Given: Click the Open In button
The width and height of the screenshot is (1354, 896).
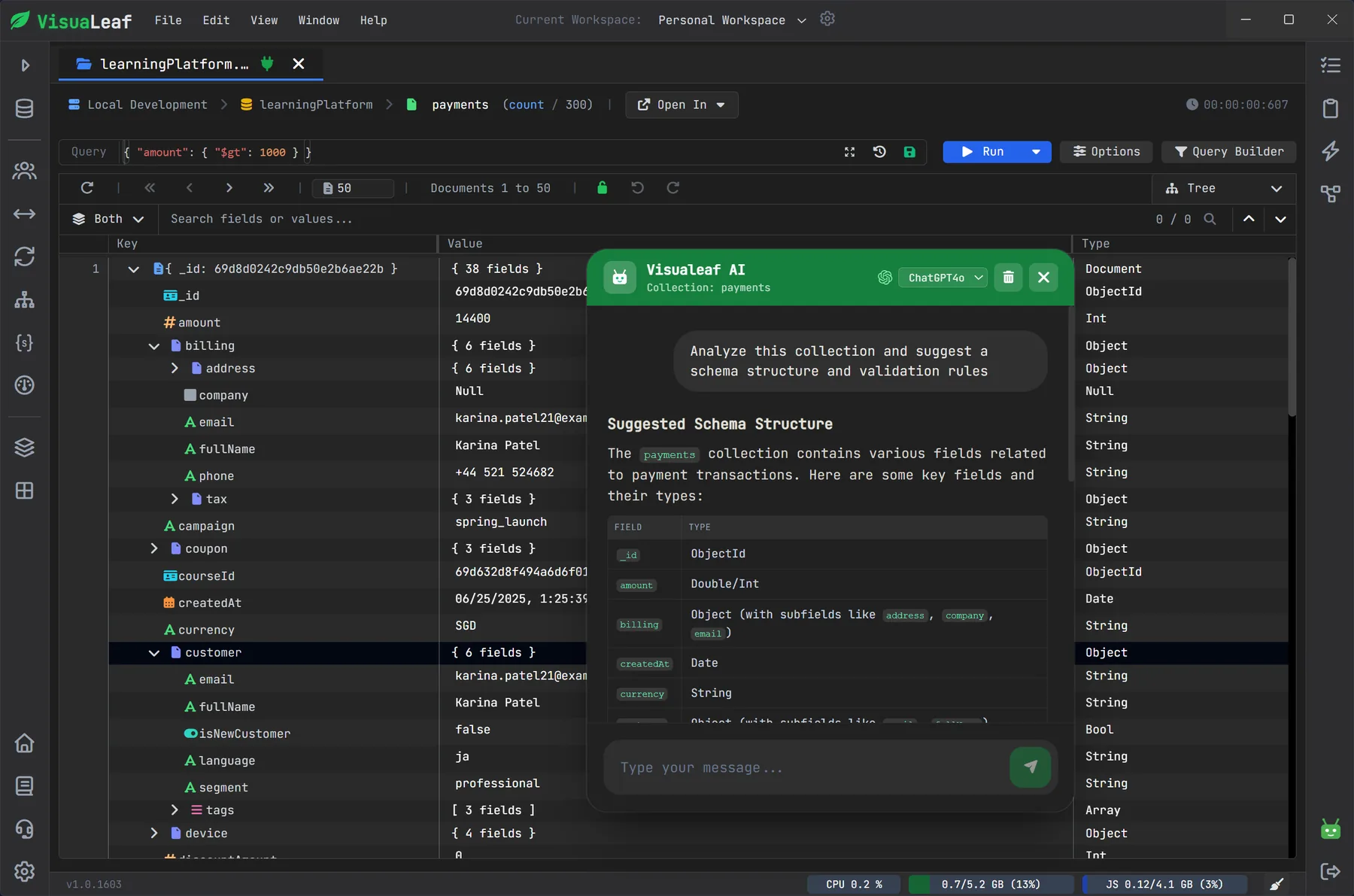Looking at the screenshot, I should tap(682, 105).
